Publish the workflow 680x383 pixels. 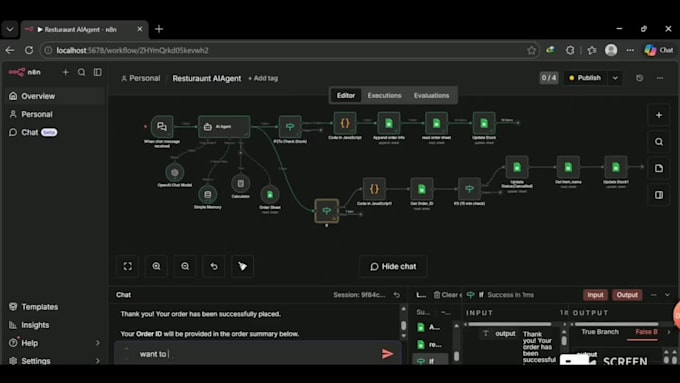(585, 78)
